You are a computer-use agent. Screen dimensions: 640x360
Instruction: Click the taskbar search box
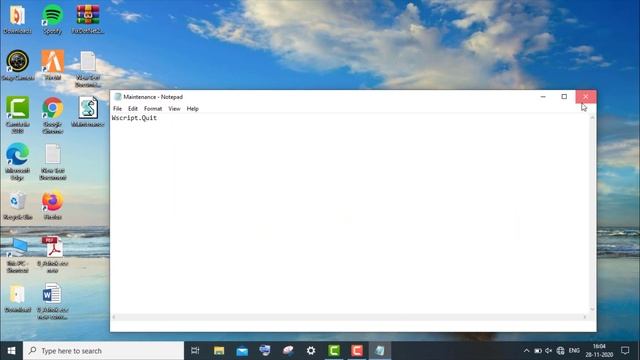point(104,351)
